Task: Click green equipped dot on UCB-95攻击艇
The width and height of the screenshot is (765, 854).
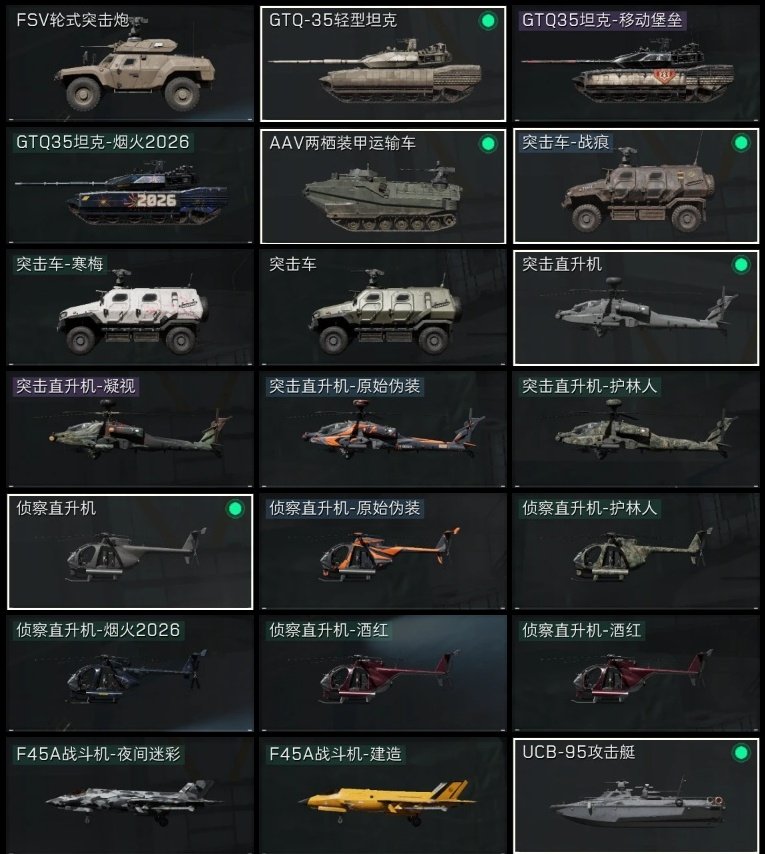Action: (740, 753)
